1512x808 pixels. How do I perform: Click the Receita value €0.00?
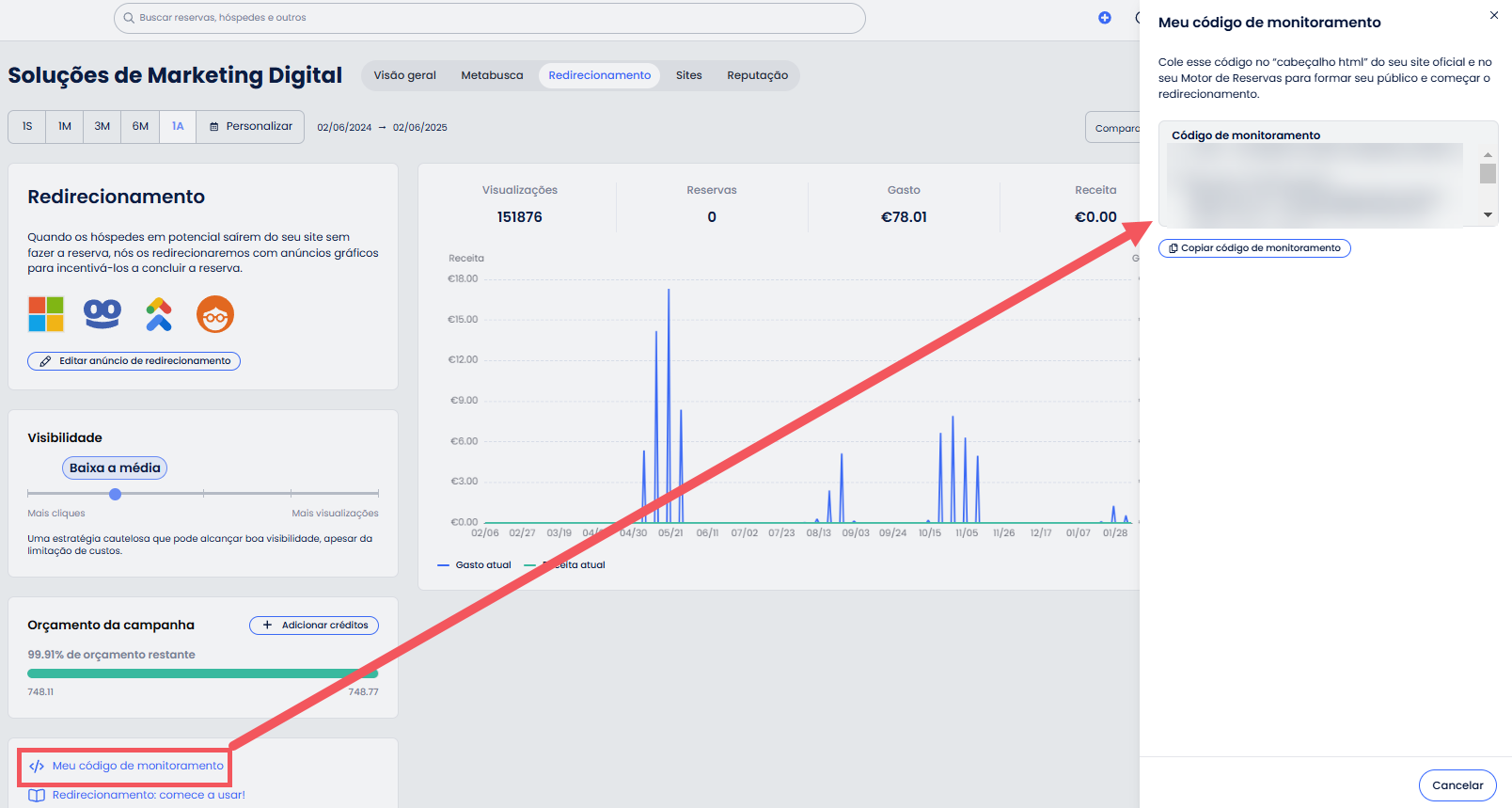pos(1095,217)
